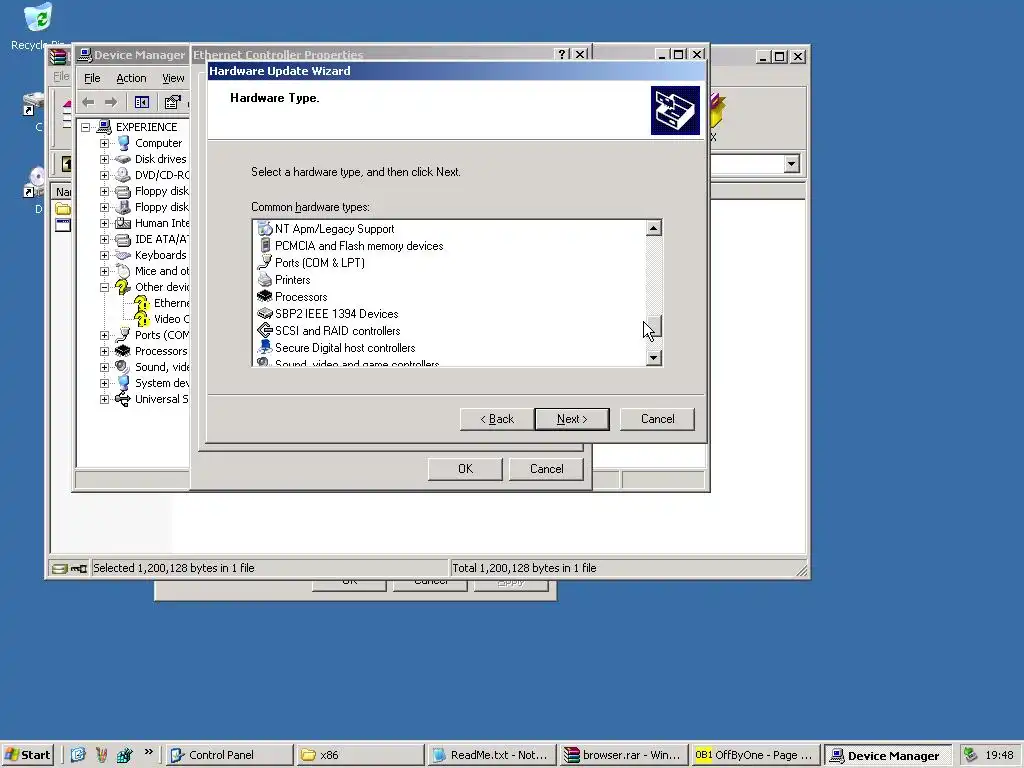Cancel the Hardware Update Wizard

(x=657, y=419)
